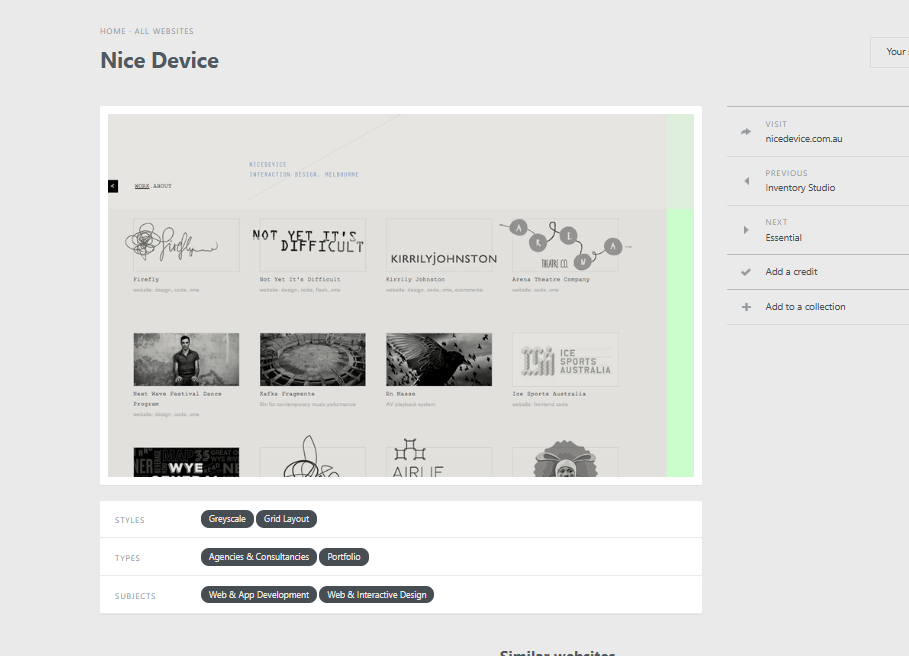Click the plus icon beside Add to a collection
Viewport: 909px width, 656px height.
click(x=746, y=307)
